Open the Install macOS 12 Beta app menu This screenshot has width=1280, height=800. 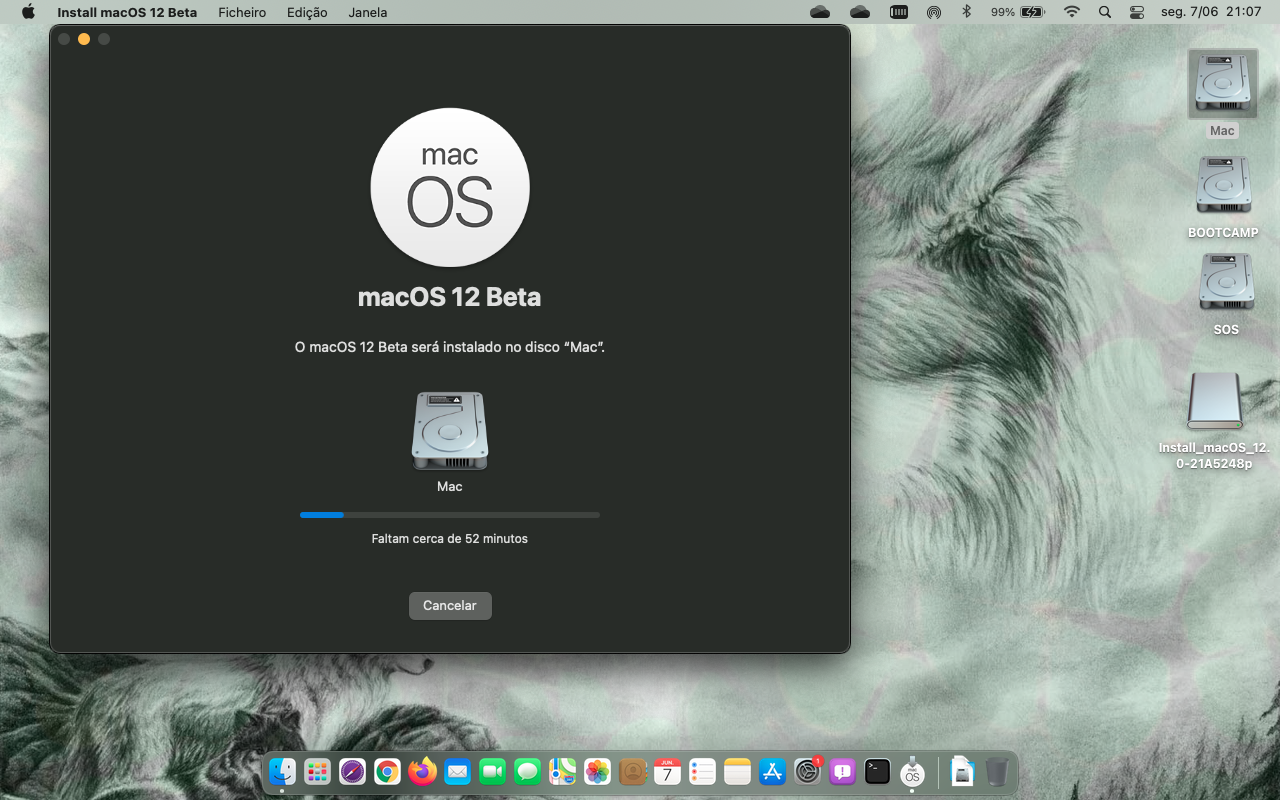(x=127, y=12)
